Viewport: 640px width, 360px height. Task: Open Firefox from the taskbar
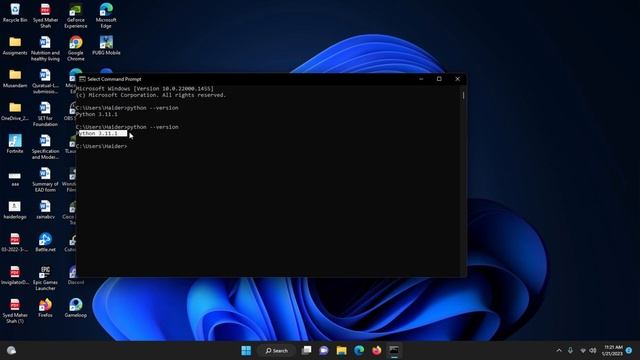(x=376, y=350)
